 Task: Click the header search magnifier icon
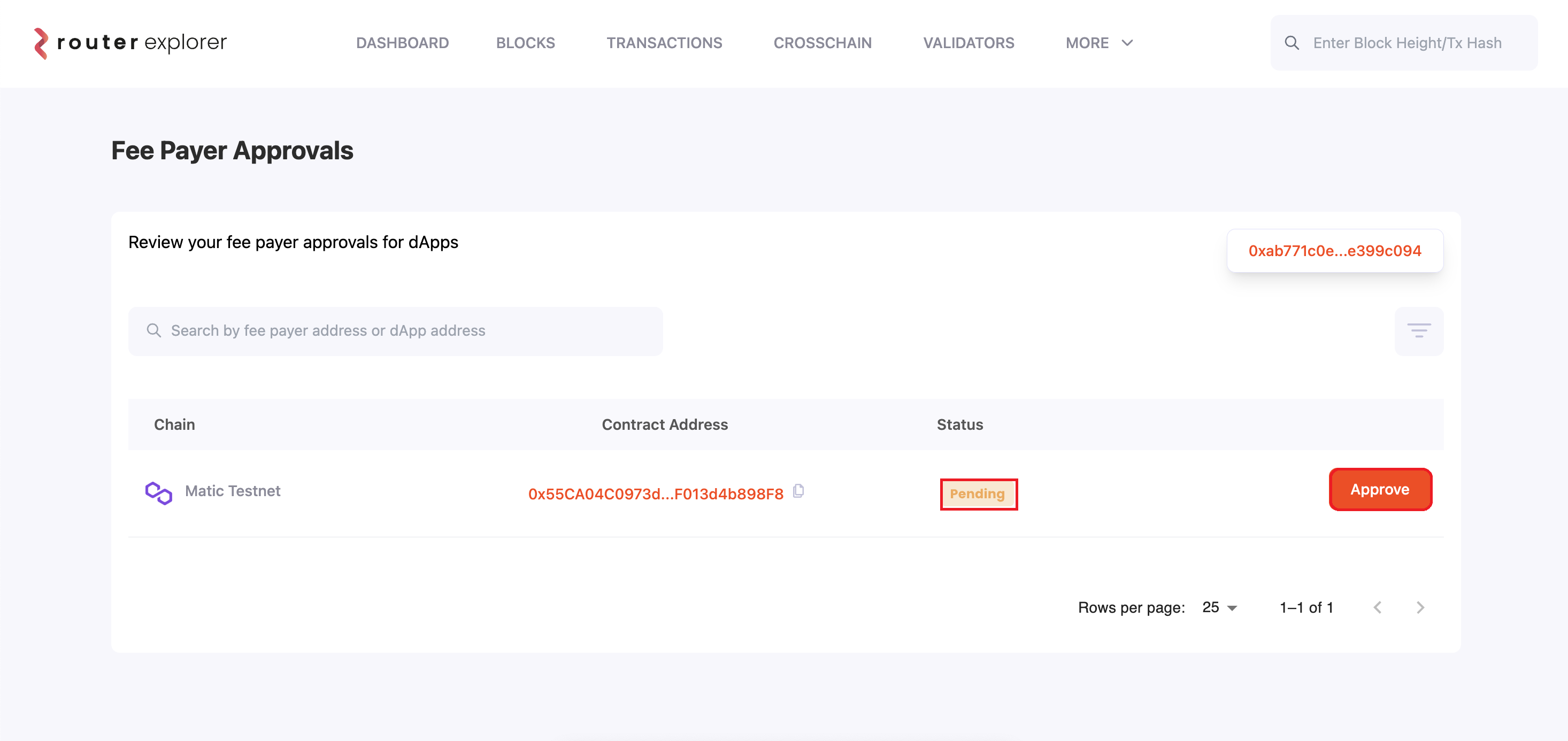(x=1292, y=43)
